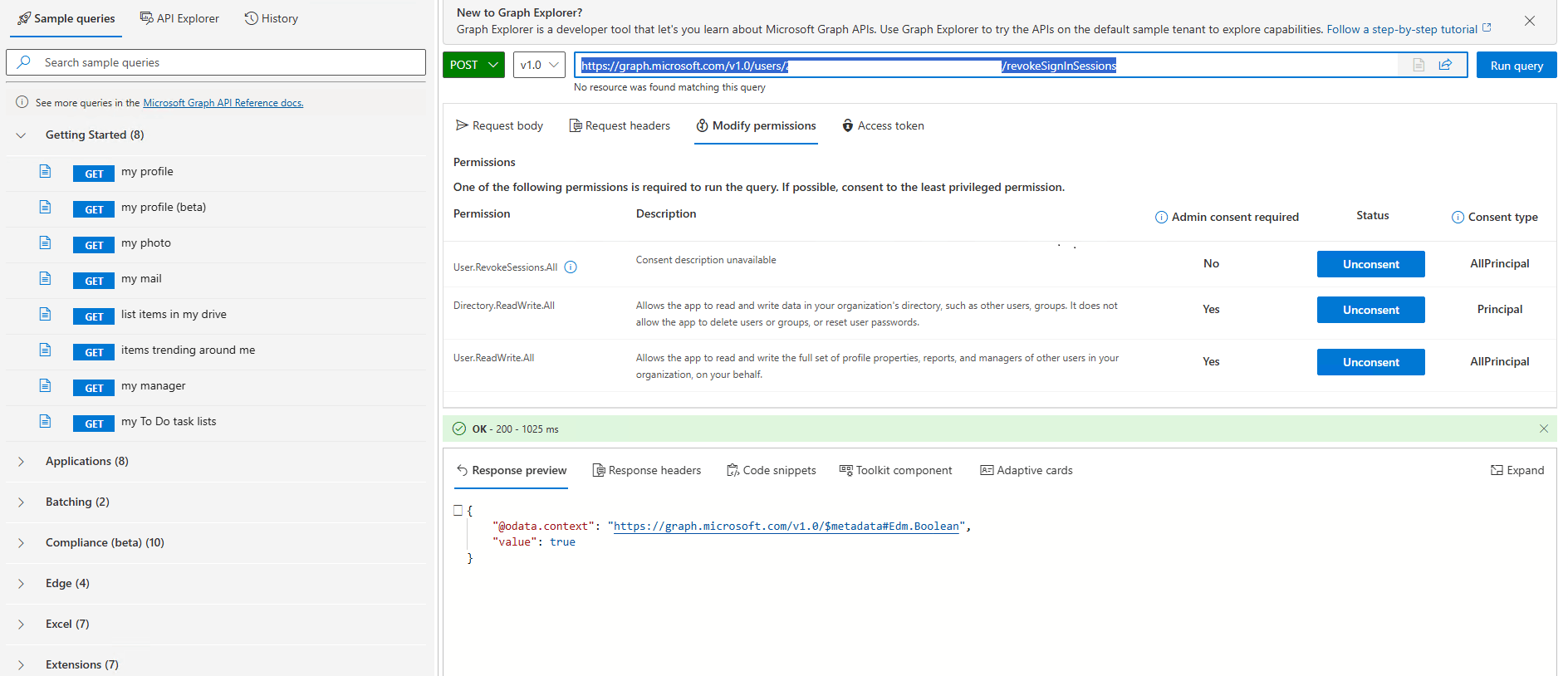Open the document icon beside 'my profile (beta)'
Viewport: 1568px width, 676px height.
click(45, 207)
